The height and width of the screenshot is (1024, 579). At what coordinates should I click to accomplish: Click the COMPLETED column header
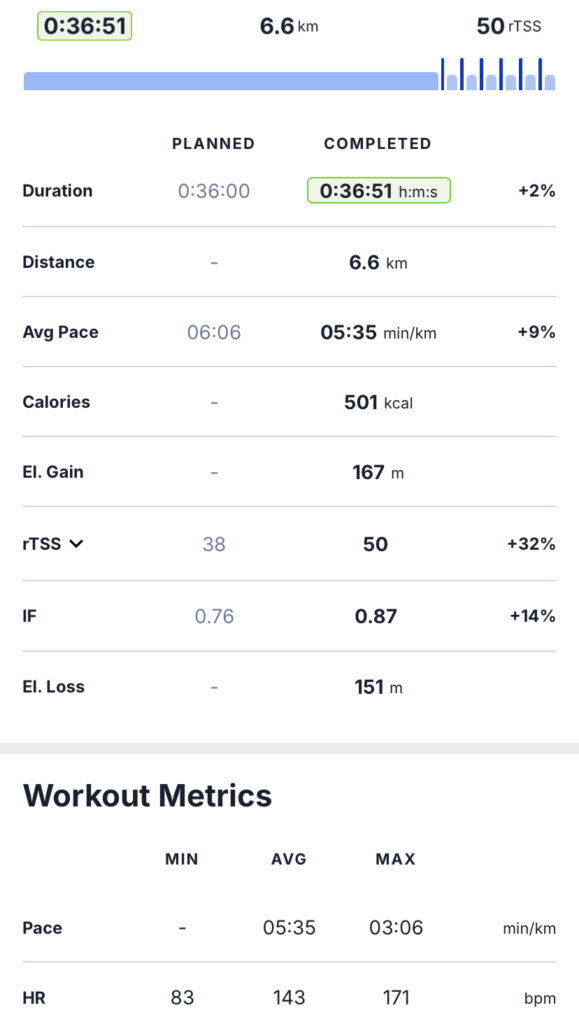tap(378, 144)
